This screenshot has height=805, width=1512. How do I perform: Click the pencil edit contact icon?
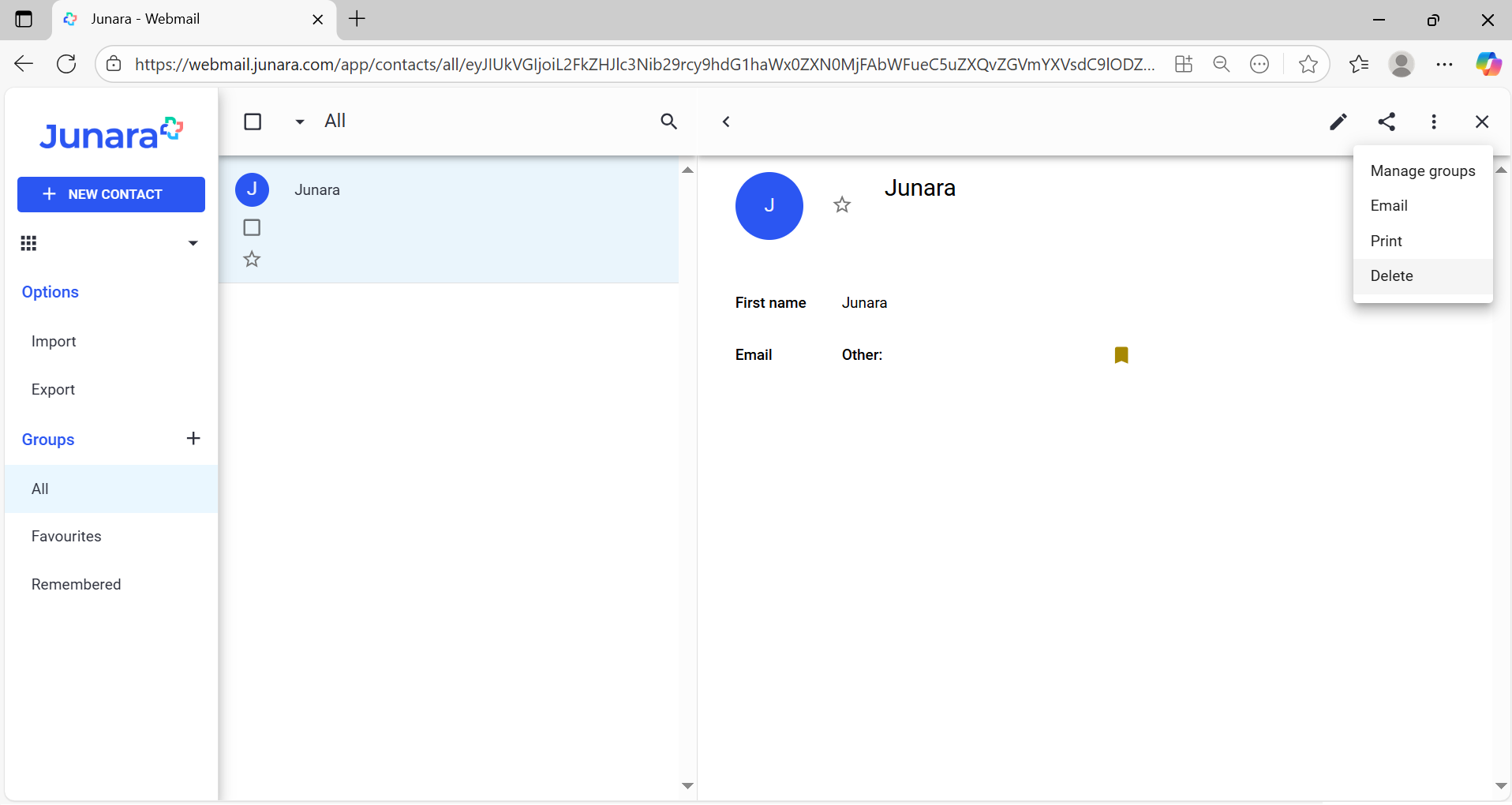pyautogui.click(x=1338, y=122)
